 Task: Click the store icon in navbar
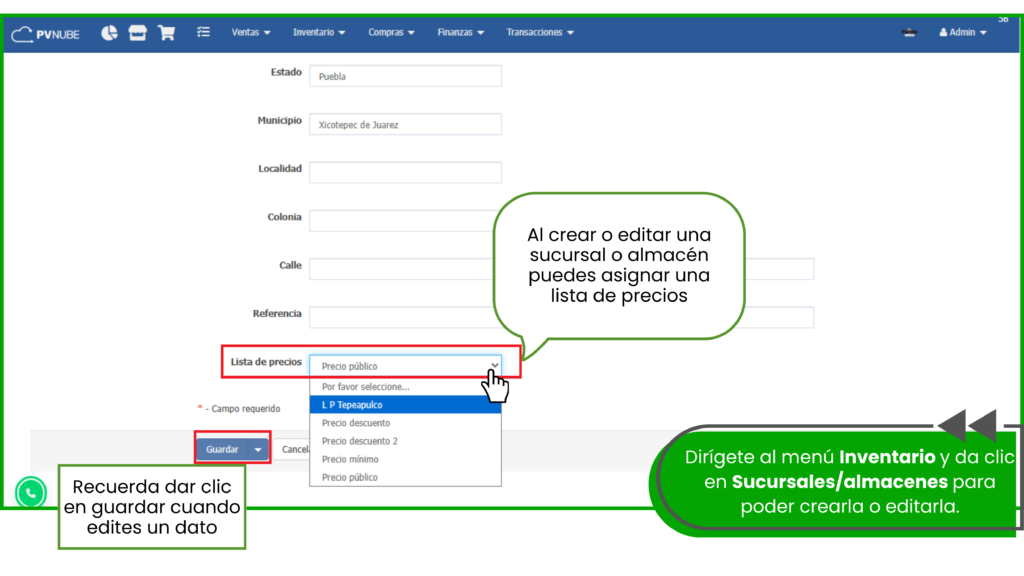coord(137,32)
